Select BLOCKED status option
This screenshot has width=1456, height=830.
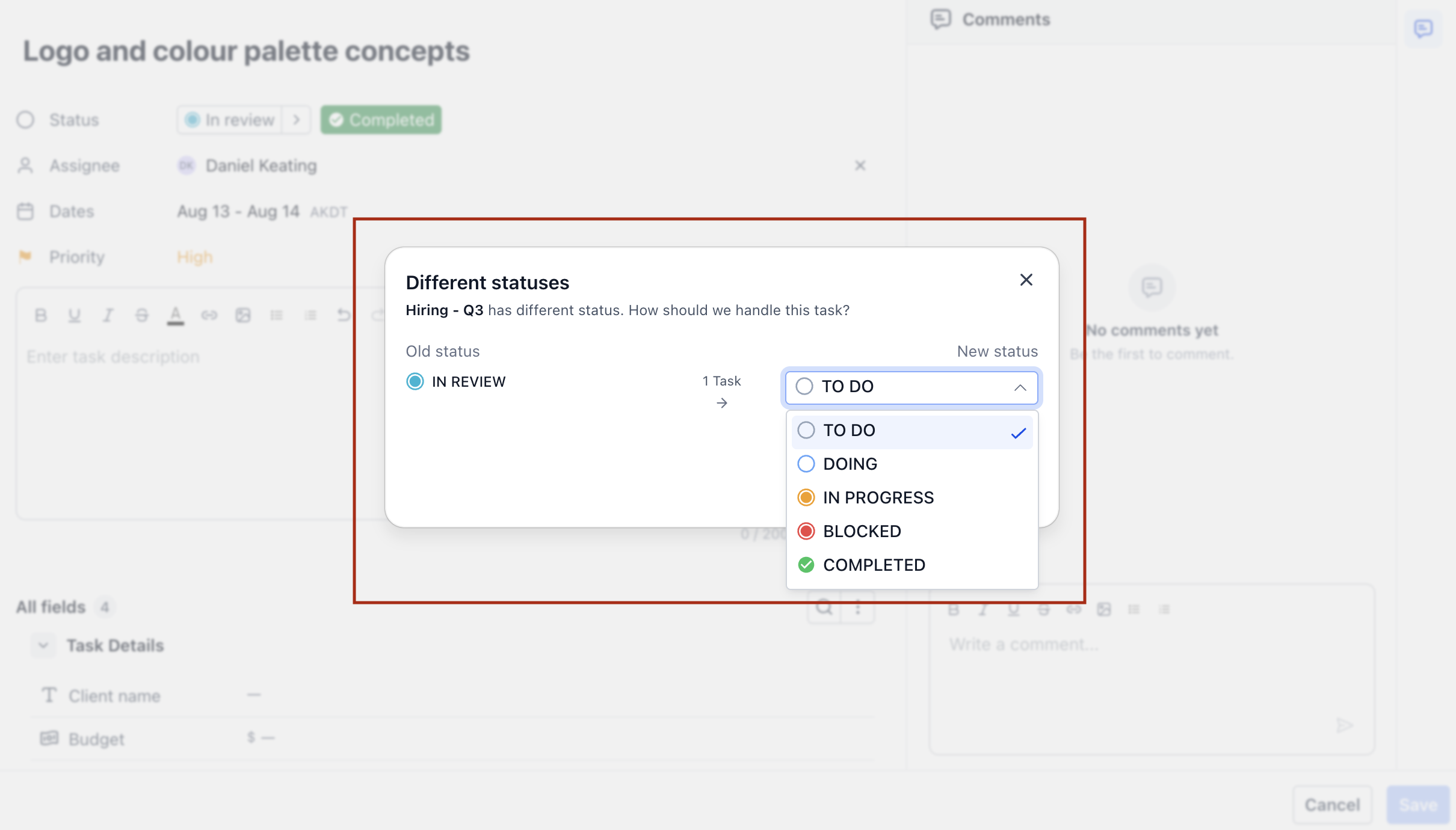912,532
